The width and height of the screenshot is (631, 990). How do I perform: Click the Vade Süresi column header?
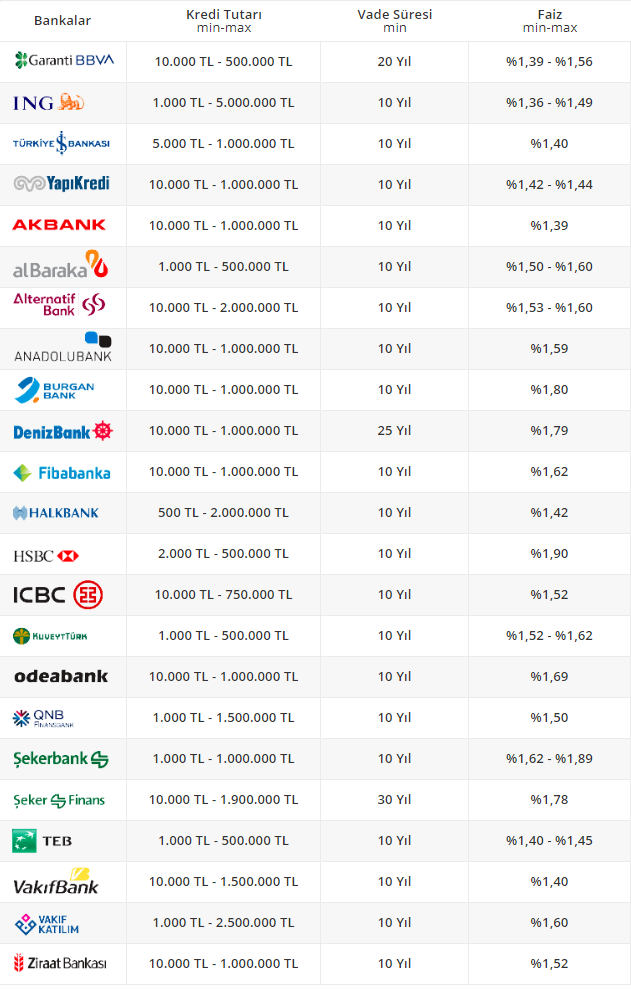394,20
